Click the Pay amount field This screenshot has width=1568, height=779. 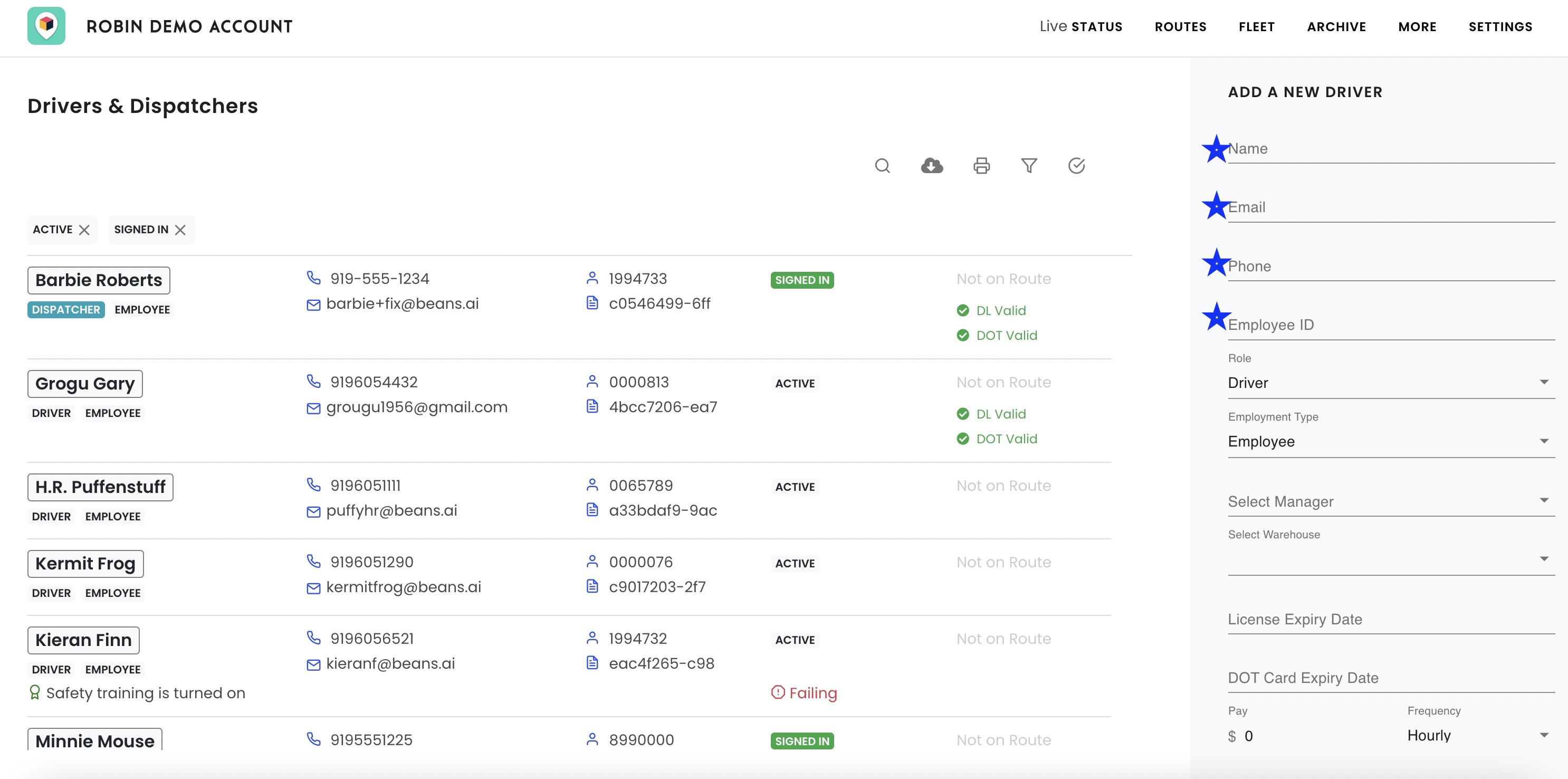[x=1309, y=736]
